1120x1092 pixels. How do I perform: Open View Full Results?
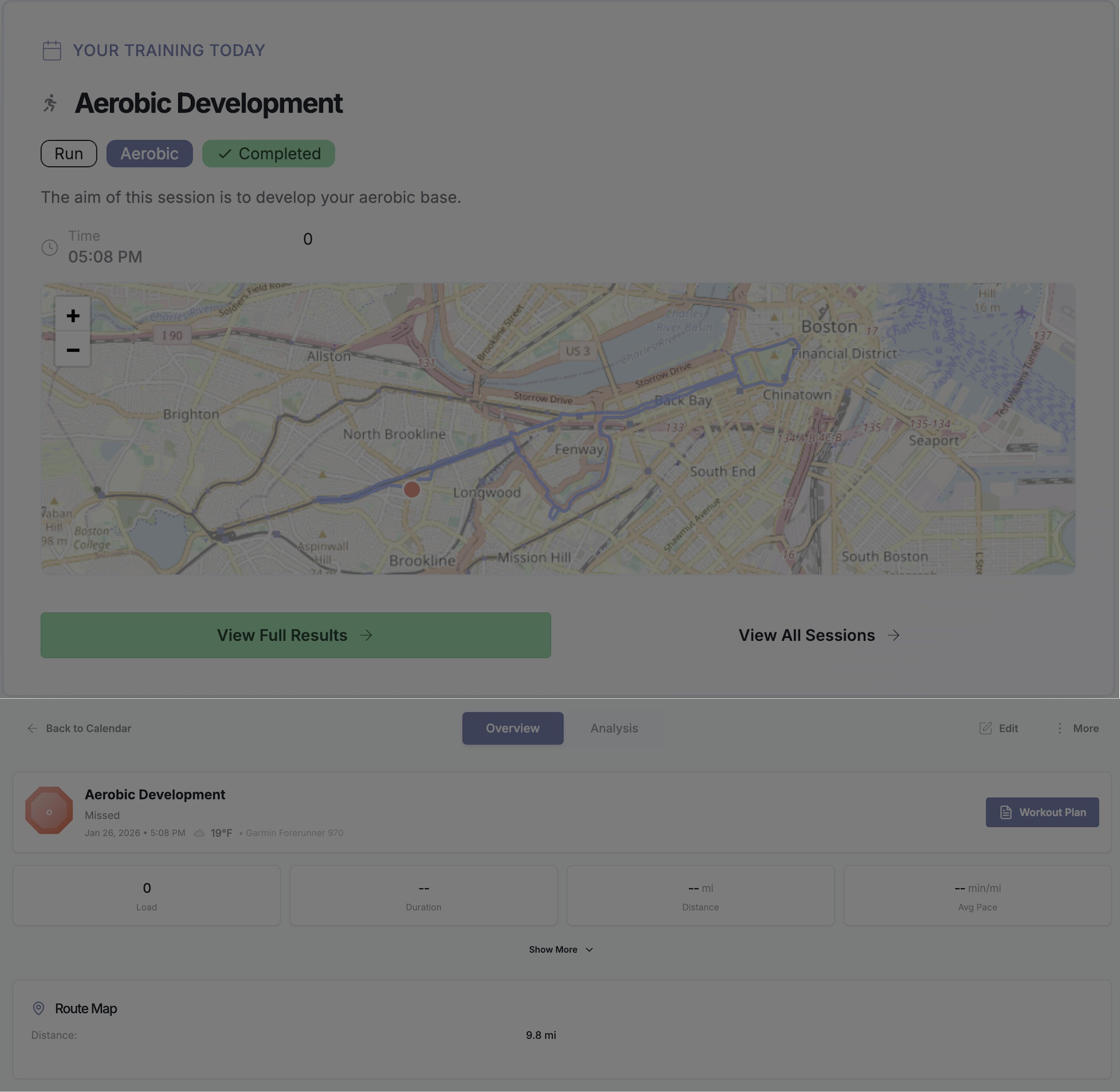point(295,635)
